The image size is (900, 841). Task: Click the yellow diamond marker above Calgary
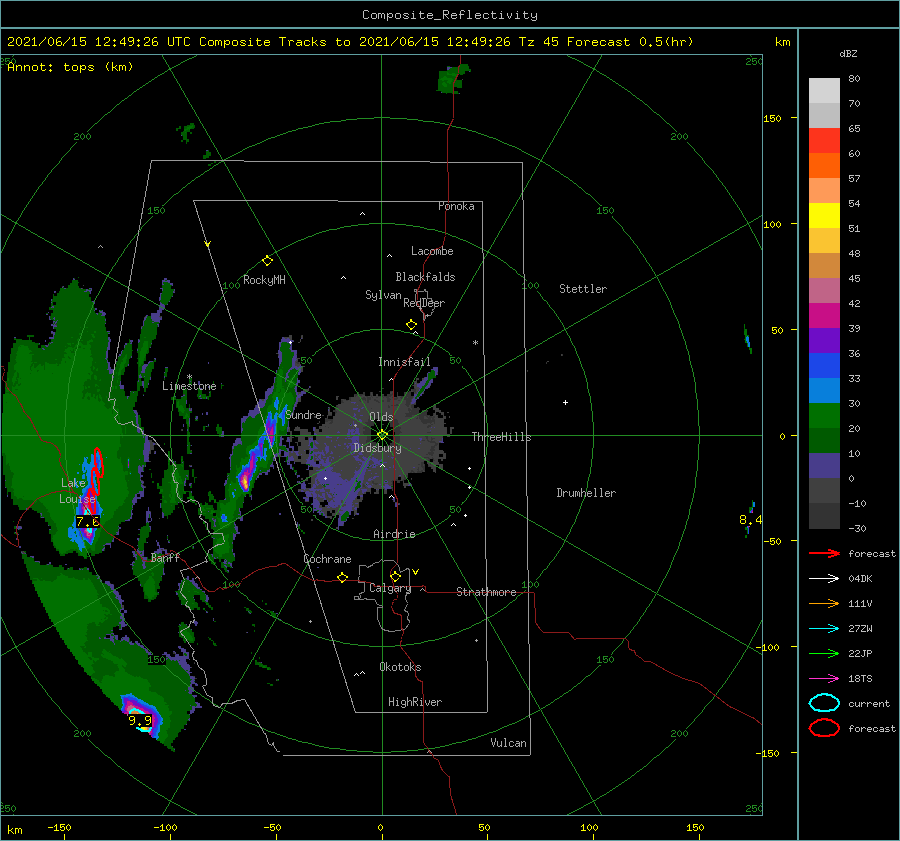395,576
